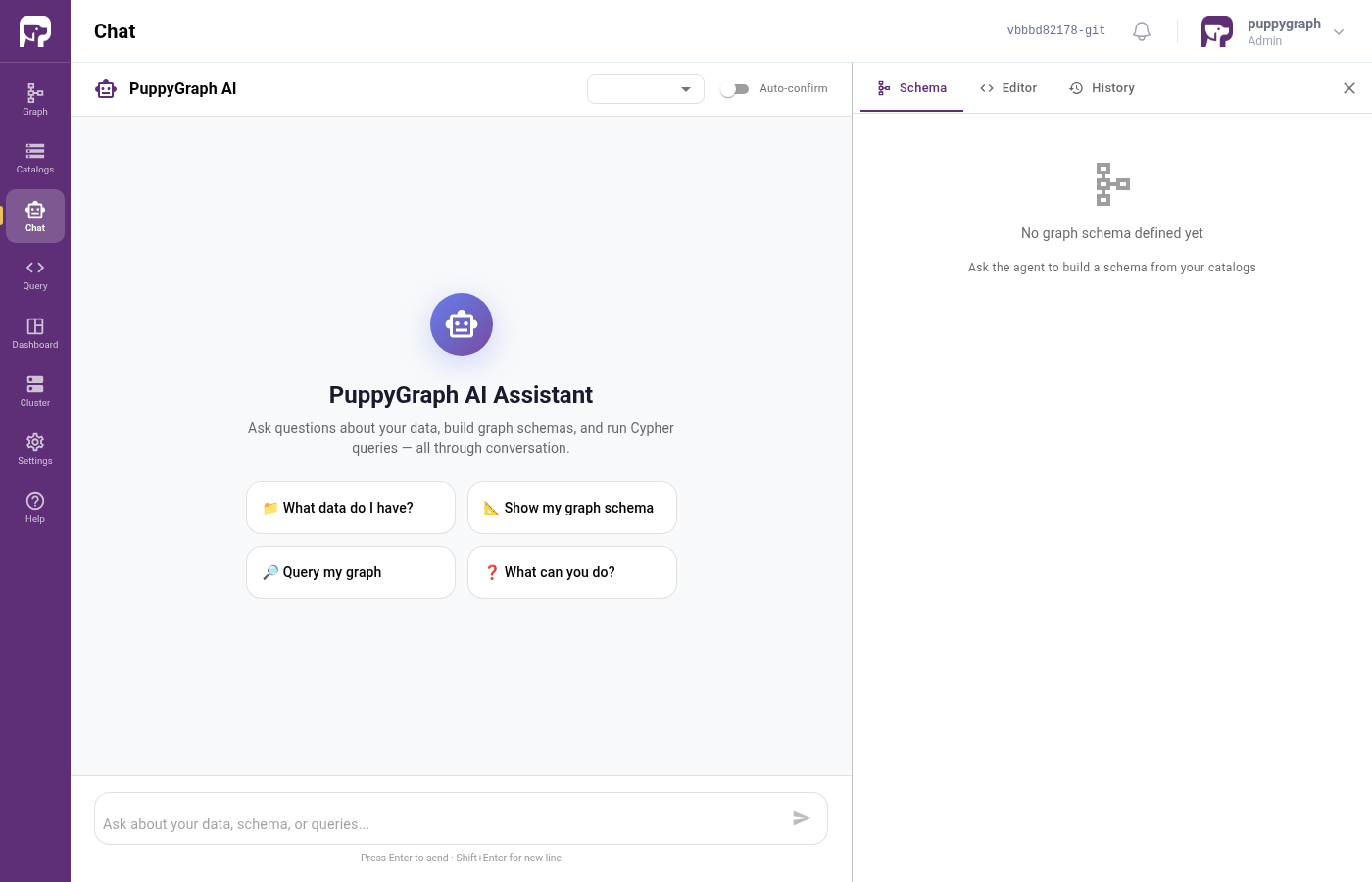Image resolution: width=1372 pixels, height=882 pixels.
Task: Open the Cluster page
Action: point(35,391)
